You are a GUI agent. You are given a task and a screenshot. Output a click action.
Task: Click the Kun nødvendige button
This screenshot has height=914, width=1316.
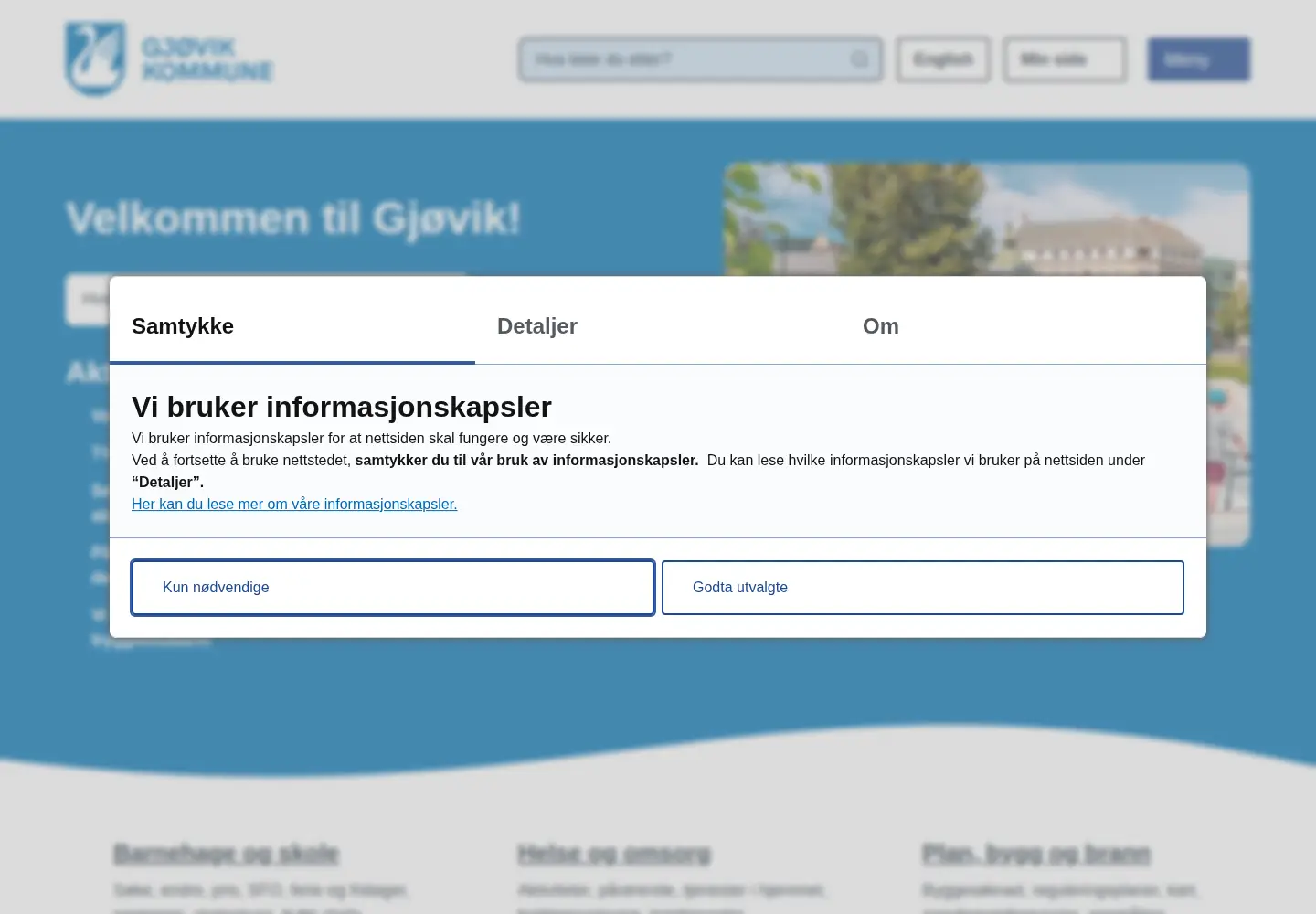point(393,588)
